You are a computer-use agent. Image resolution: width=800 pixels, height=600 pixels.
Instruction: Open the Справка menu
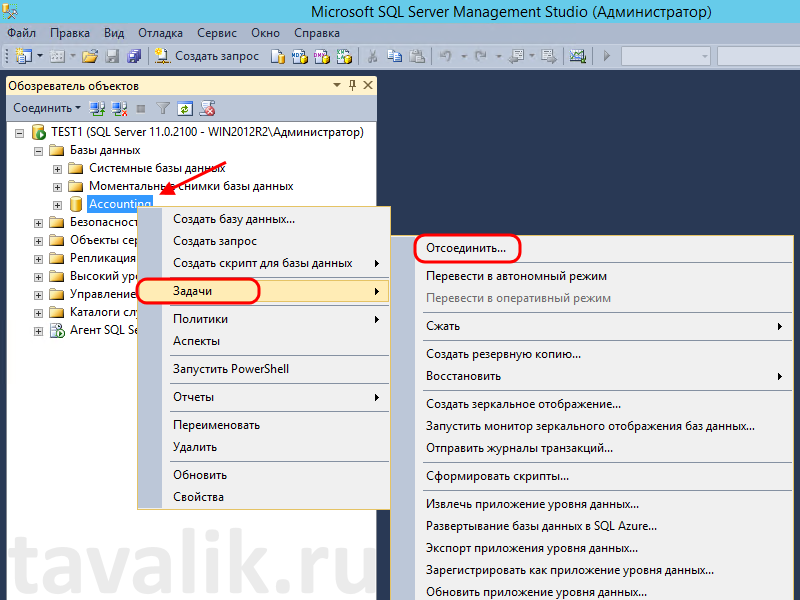coord(317,33)
